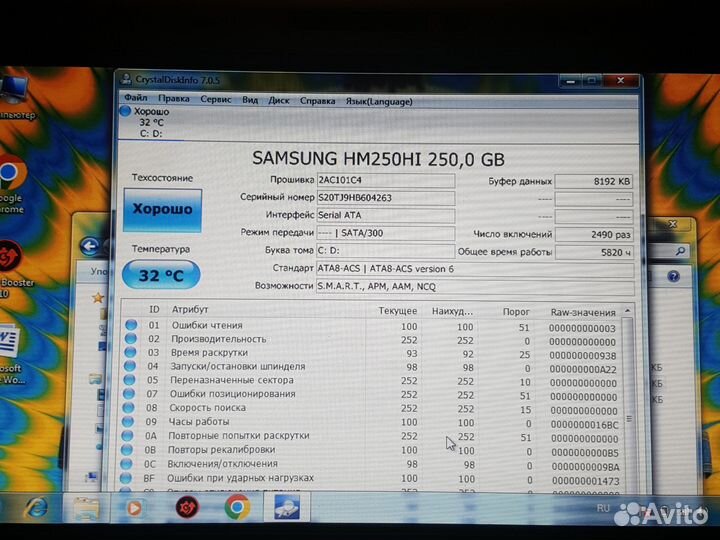Click the Буква тома field C: D:
720x540 pixels.
click(x=386, y=251)
